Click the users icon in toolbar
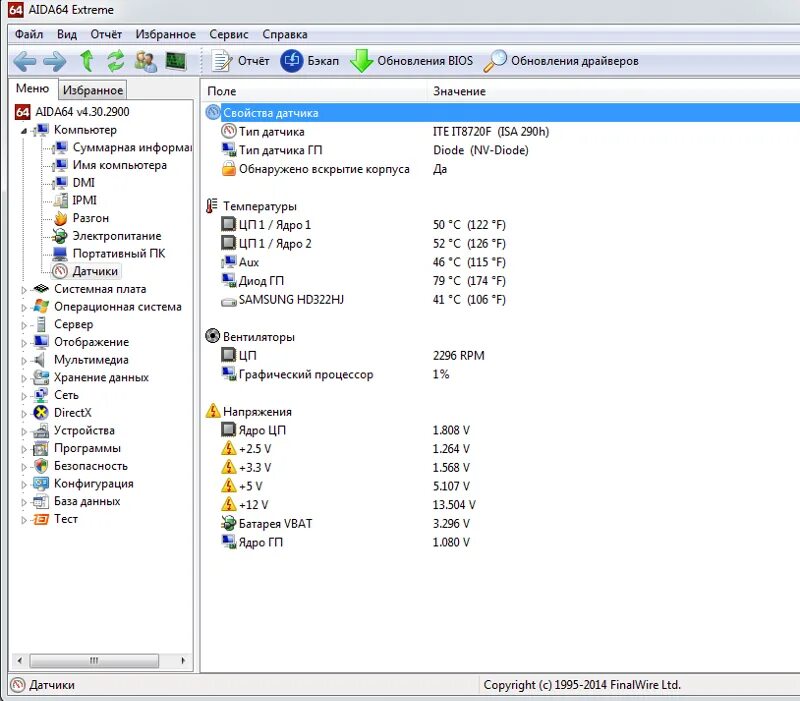This screenshot has width=800, height=701. point(145,61)
